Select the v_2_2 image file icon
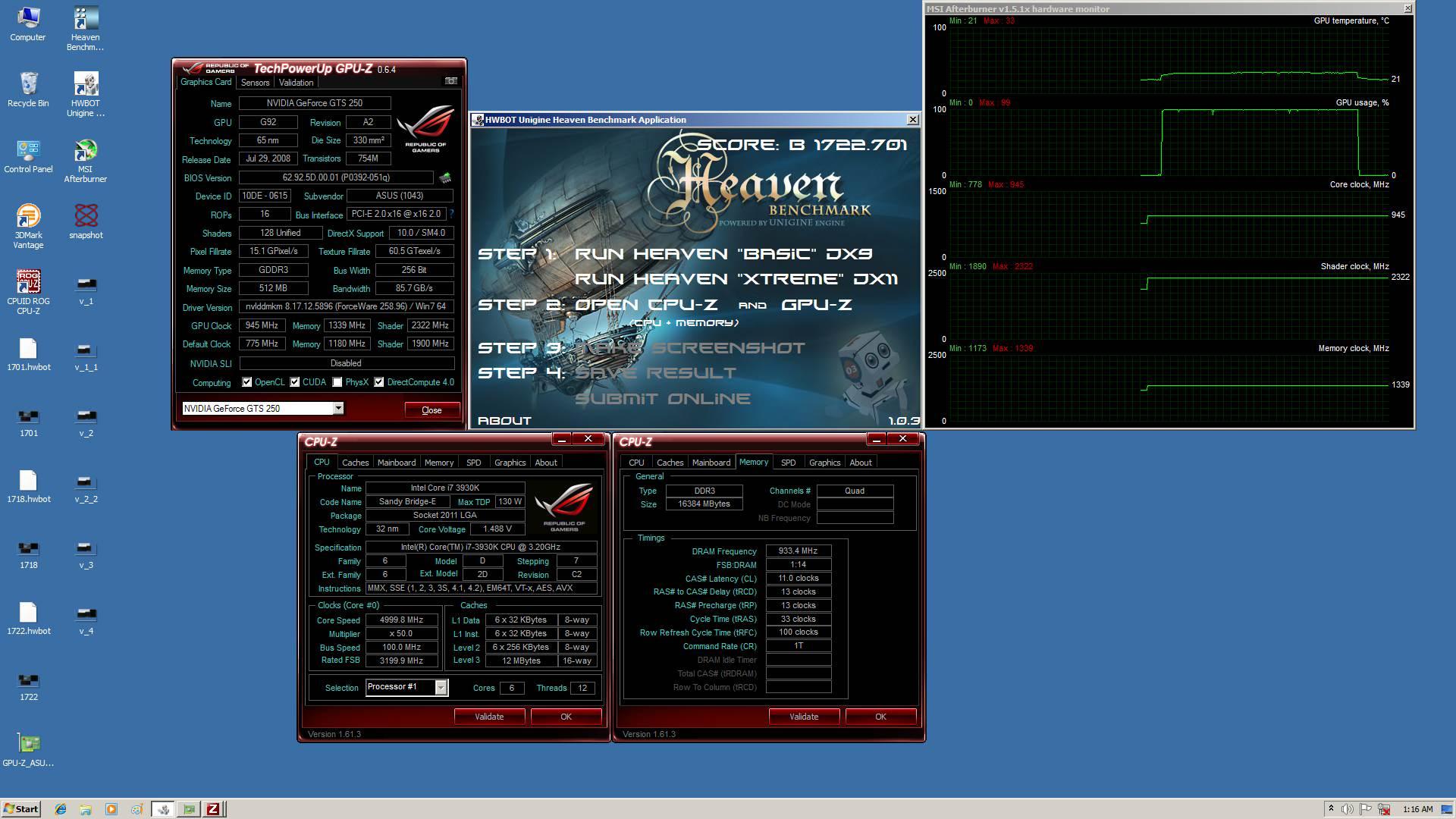 pyautogui.click(x=86, y=488)
